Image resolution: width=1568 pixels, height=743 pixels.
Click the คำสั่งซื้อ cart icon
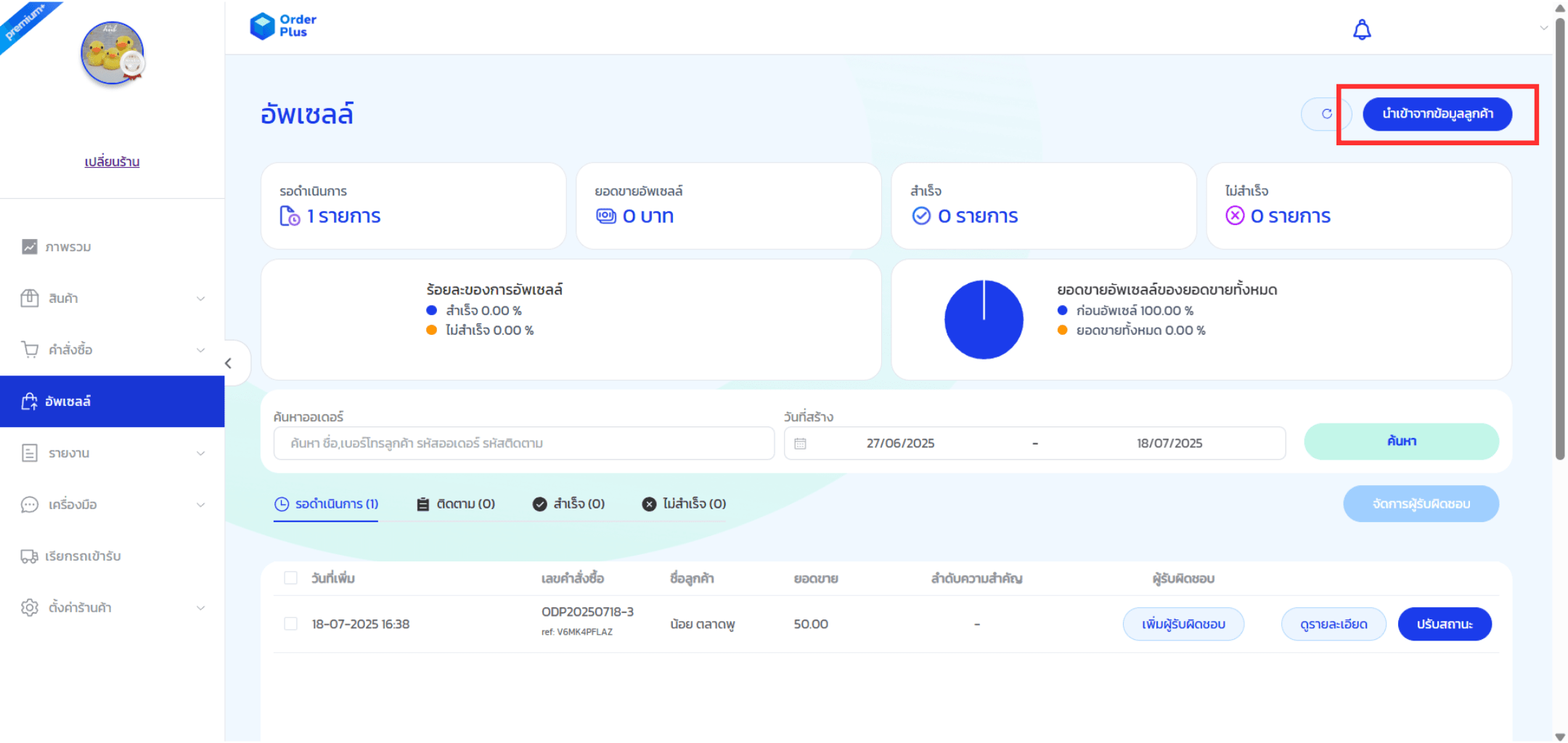[x=30, y=350]
